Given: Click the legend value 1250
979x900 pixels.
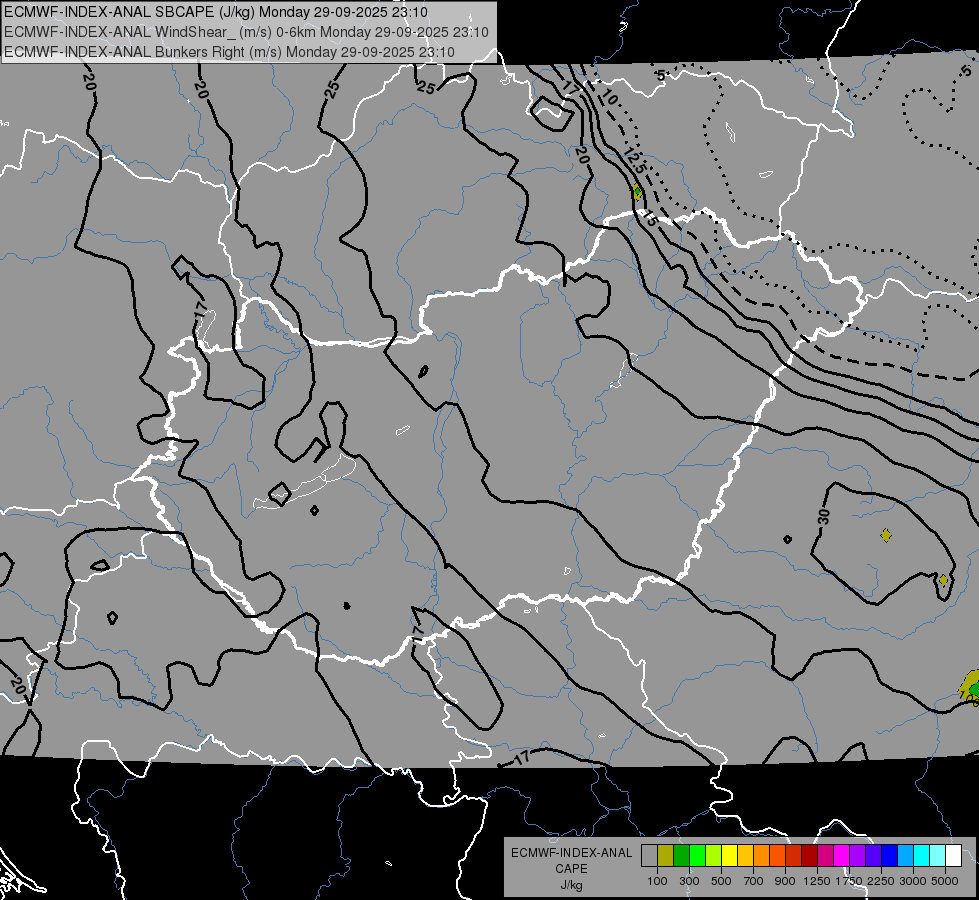Looking at the screenshot, I should pyautogui.click(x=817, y=881).
